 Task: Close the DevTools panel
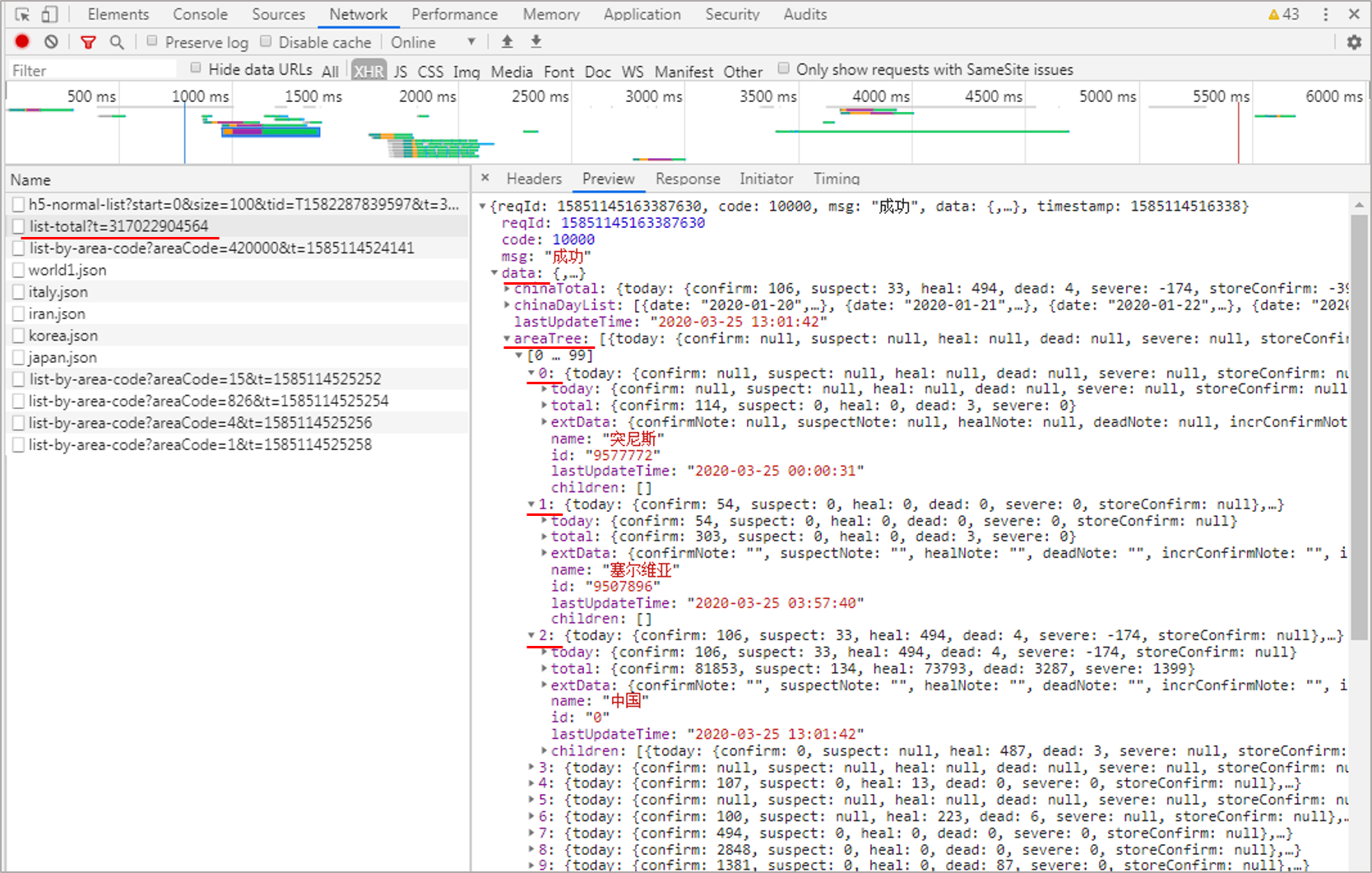click(1354, 14)
